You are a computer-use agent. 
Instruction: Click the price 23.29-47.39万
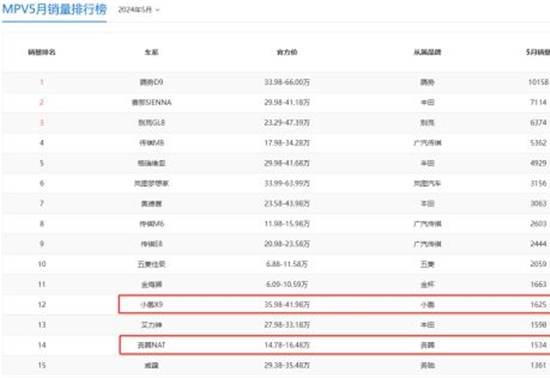pyautogui.click(x=287, y=123)
